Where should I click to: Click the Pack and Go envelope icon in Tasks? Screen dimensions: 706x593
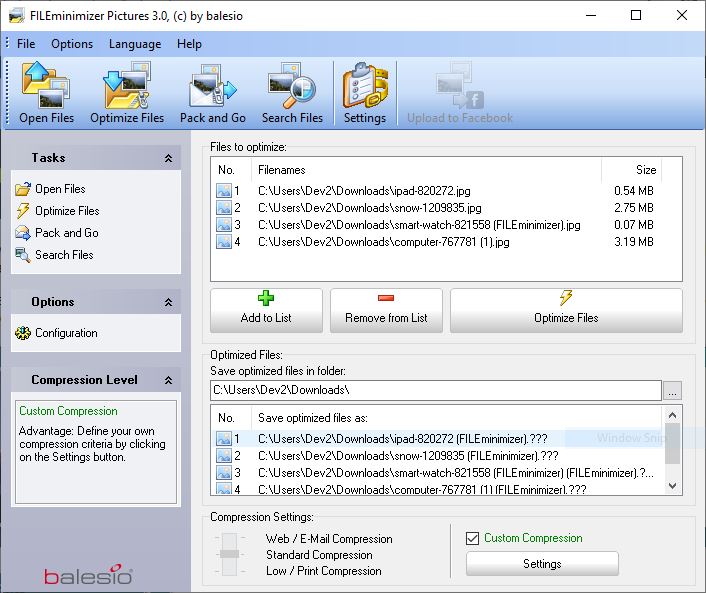pyautogui.click(x=23, y=233)
